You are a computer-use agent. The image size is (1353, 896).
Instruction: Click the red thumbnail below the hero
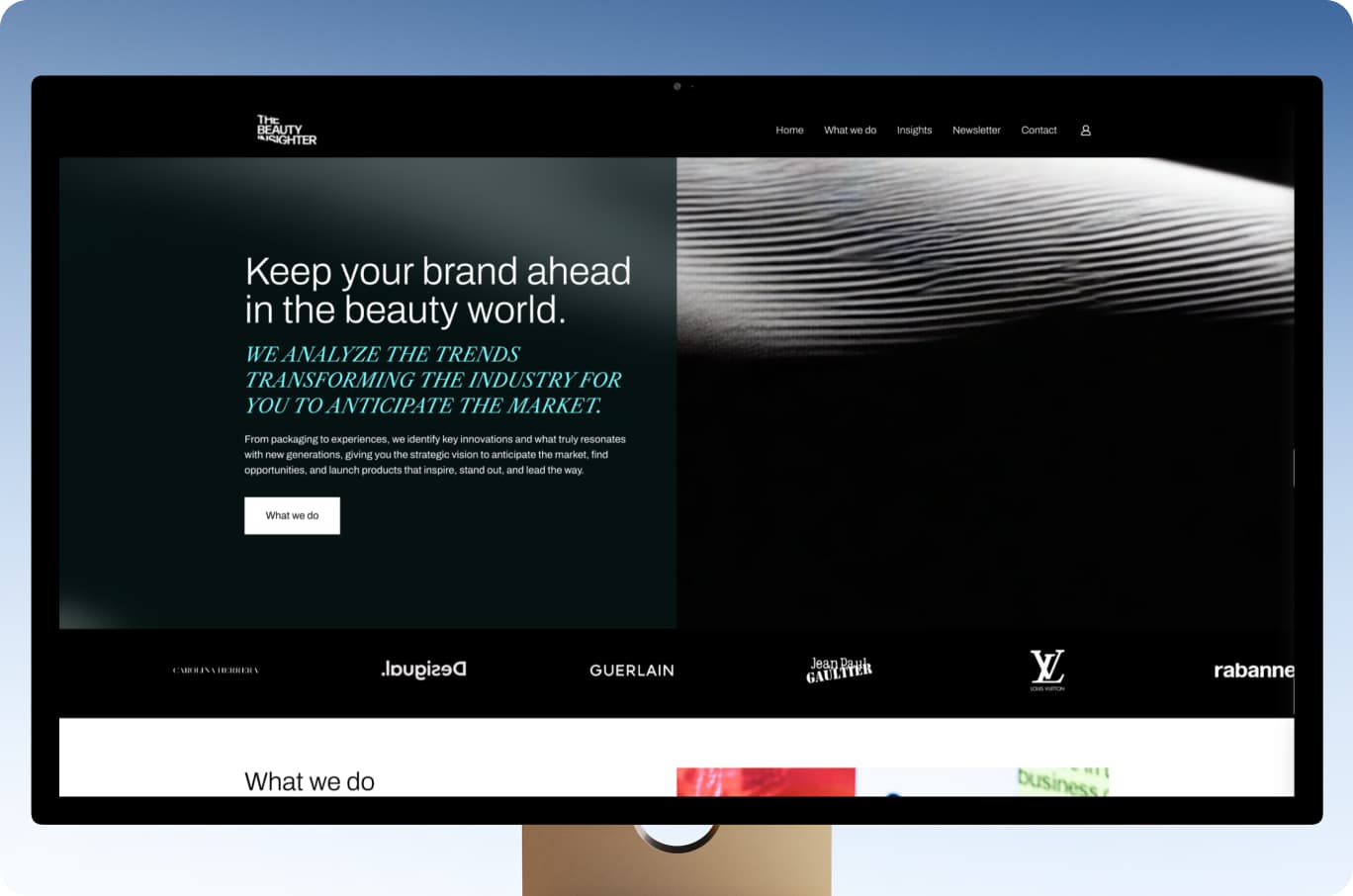point(766,781)
